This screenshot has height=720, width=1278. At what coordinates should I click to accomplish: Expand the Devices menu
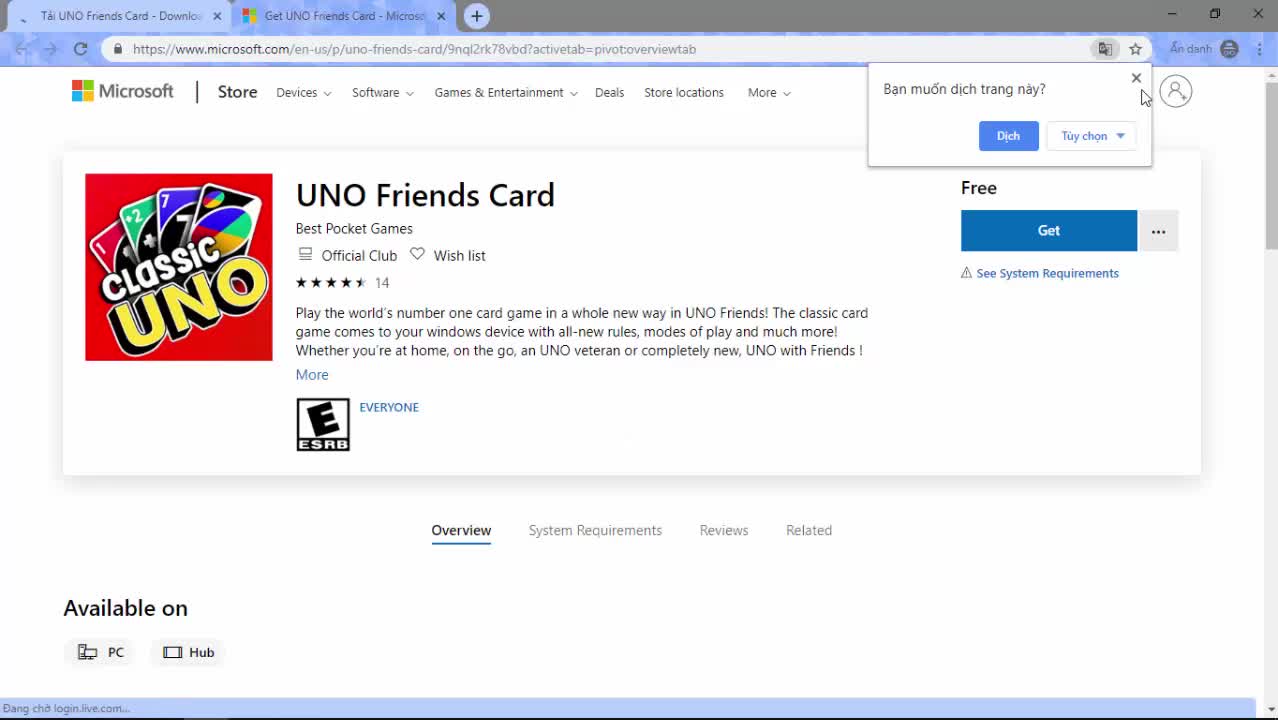(x=303, y=92)
